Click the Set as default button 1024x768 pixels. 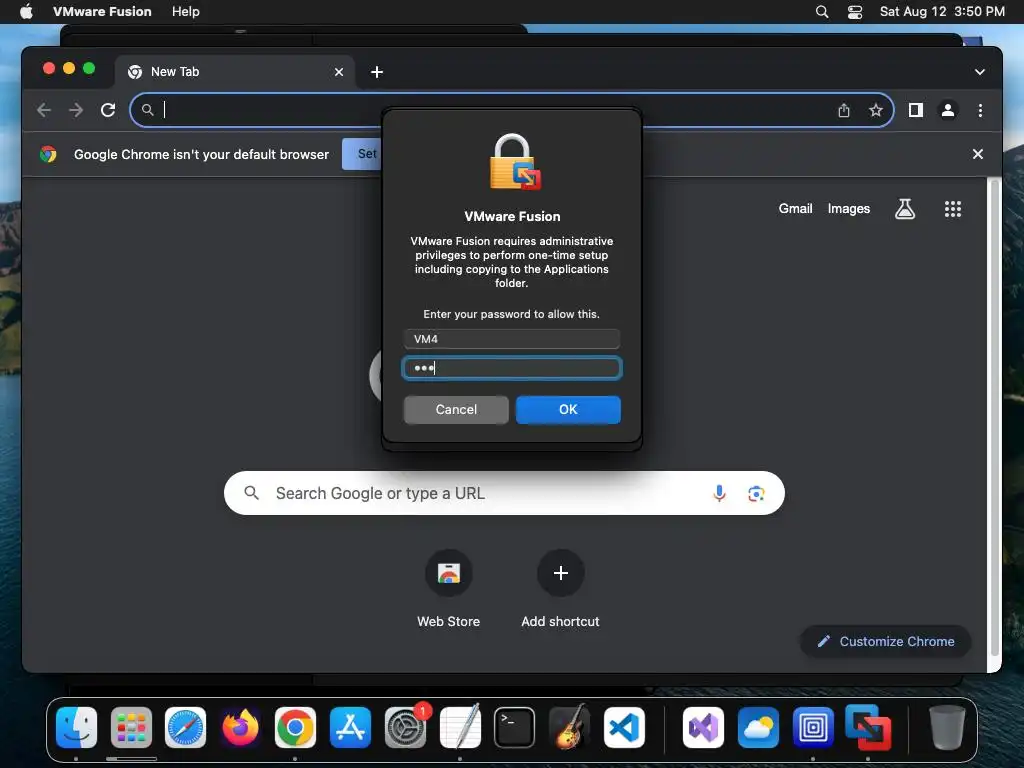tap(362, 154)
